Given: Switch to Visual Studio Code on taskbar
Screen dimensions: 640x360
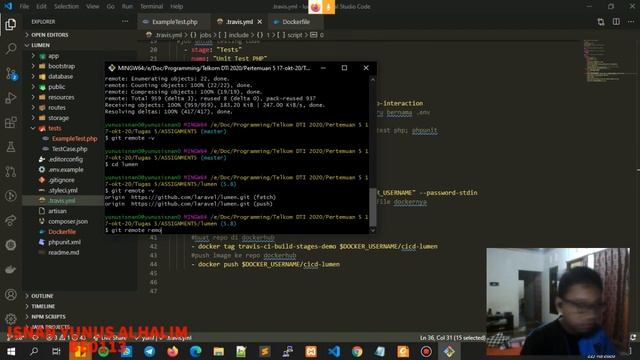Looking at the screenshot, I should coord(334,351).
